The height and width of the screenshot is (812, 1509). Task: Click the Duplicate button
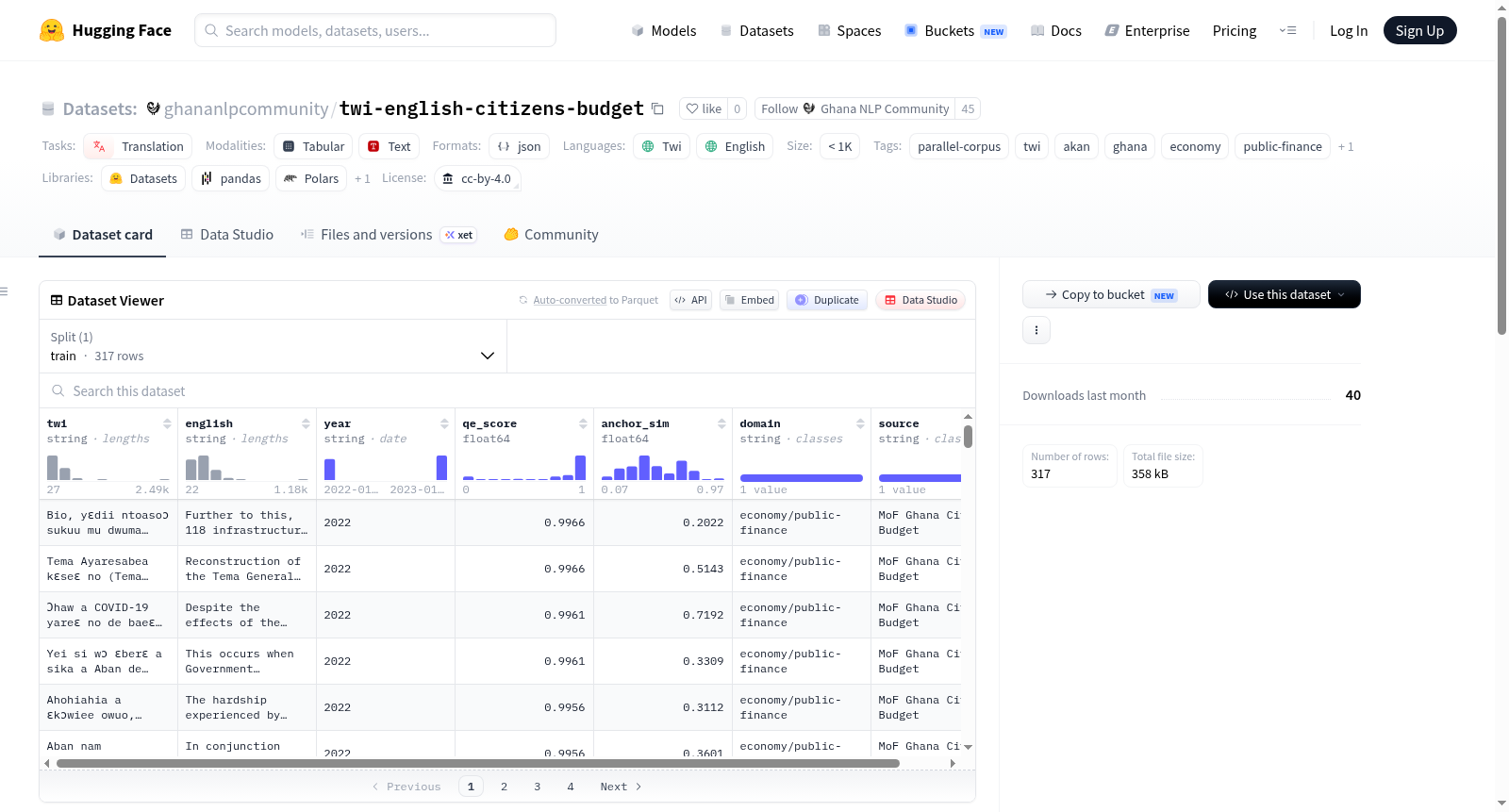[826, 300]
